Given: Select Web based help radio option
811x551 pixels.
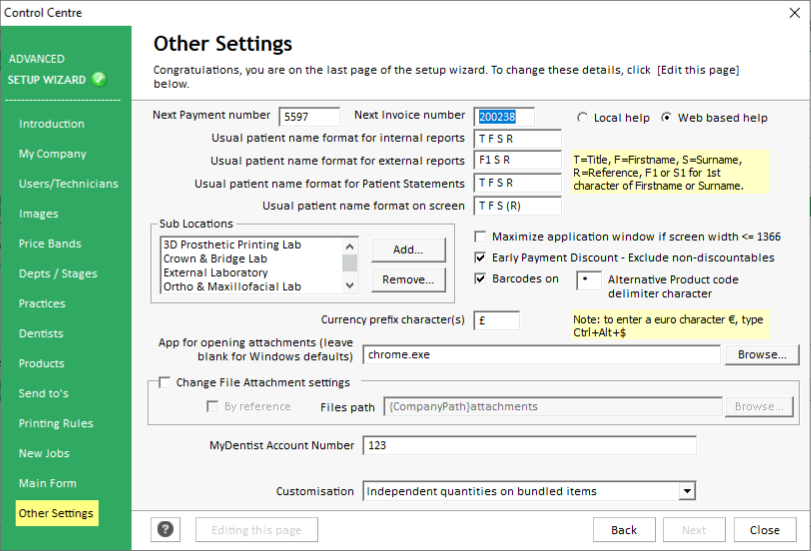Looking at the screenshot, I should pos(667,118).
